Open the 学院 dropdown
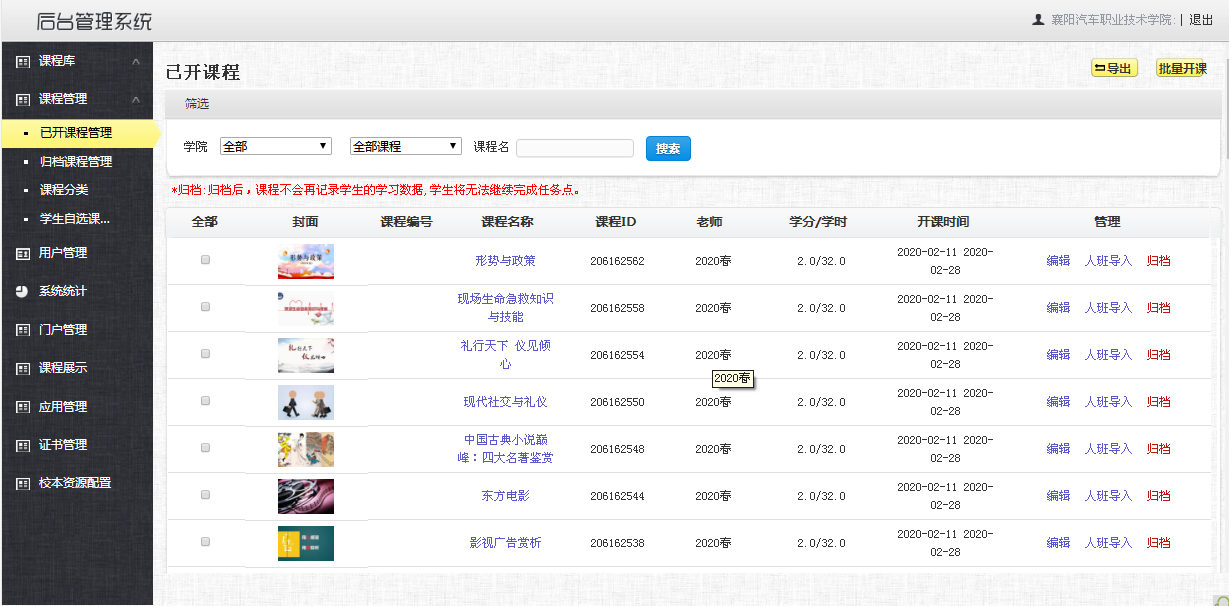The height and width of the screenshot is (606, 1229). click(x=275, y=146)
